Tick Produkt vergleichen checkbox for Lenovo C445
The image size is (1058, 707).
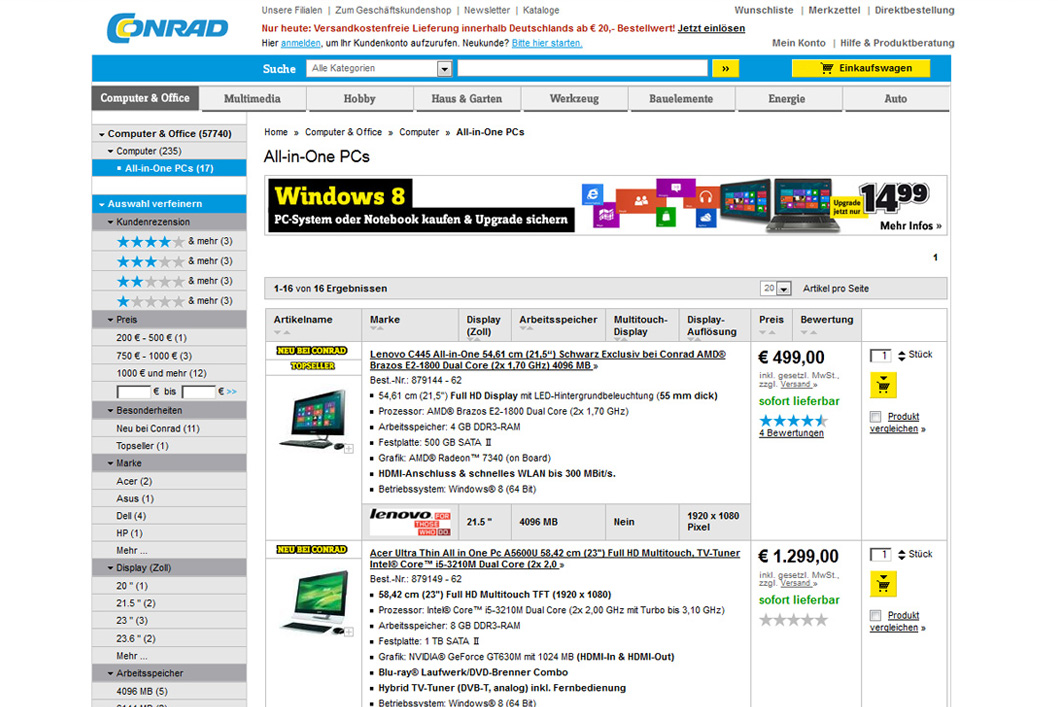click(x=875, y=417)
